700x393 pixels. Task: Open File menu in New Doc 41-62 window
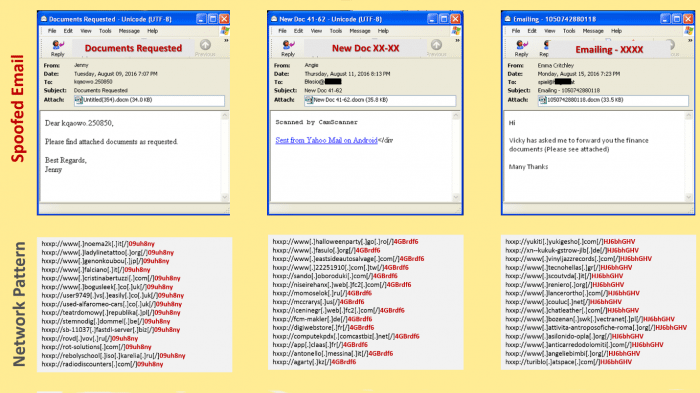click(283, 31)
